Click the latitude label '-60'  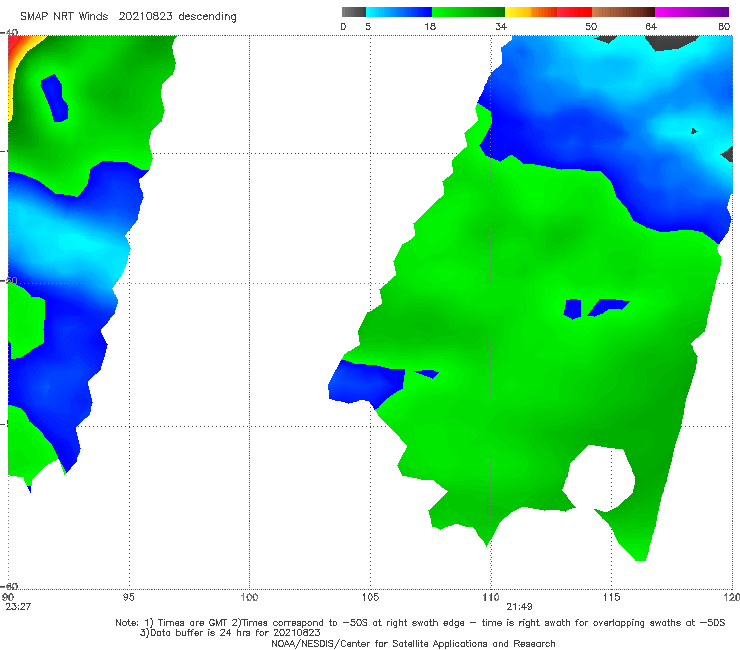[10, 586]
